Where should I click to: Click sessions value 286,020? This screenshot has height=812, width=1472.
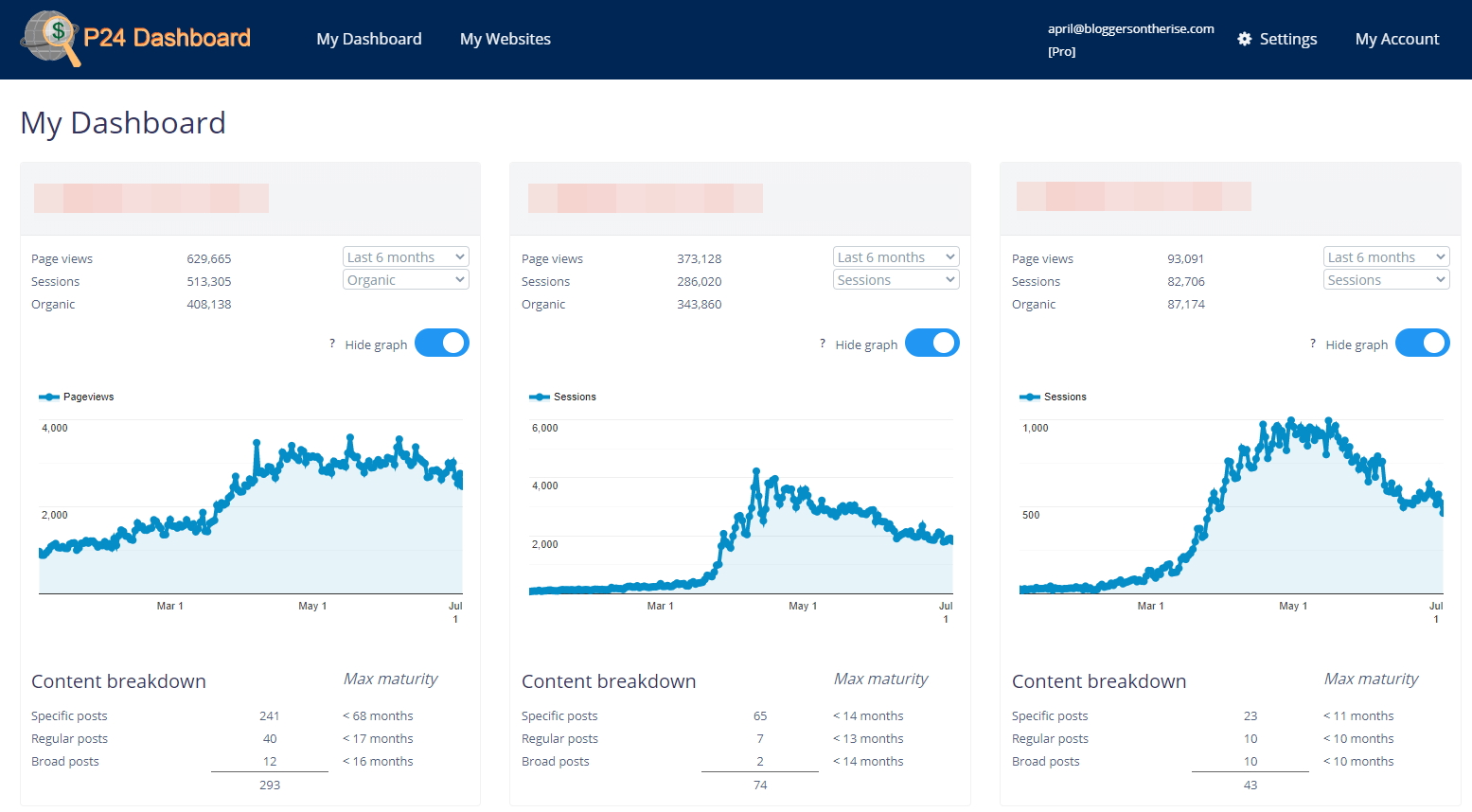pyautogui.click(x=700, y=281)
